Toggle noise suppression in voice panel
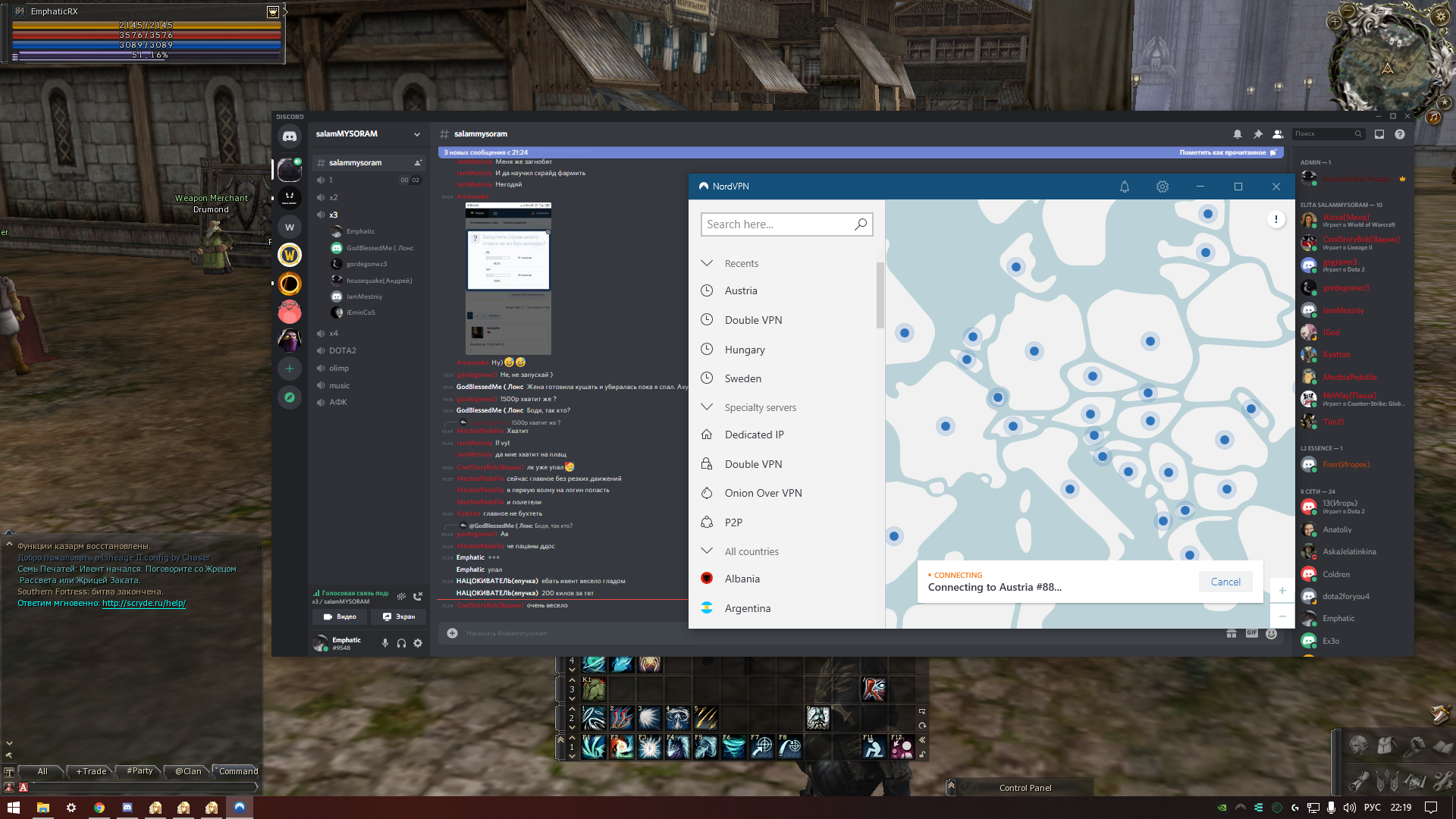 coord(401,596)
